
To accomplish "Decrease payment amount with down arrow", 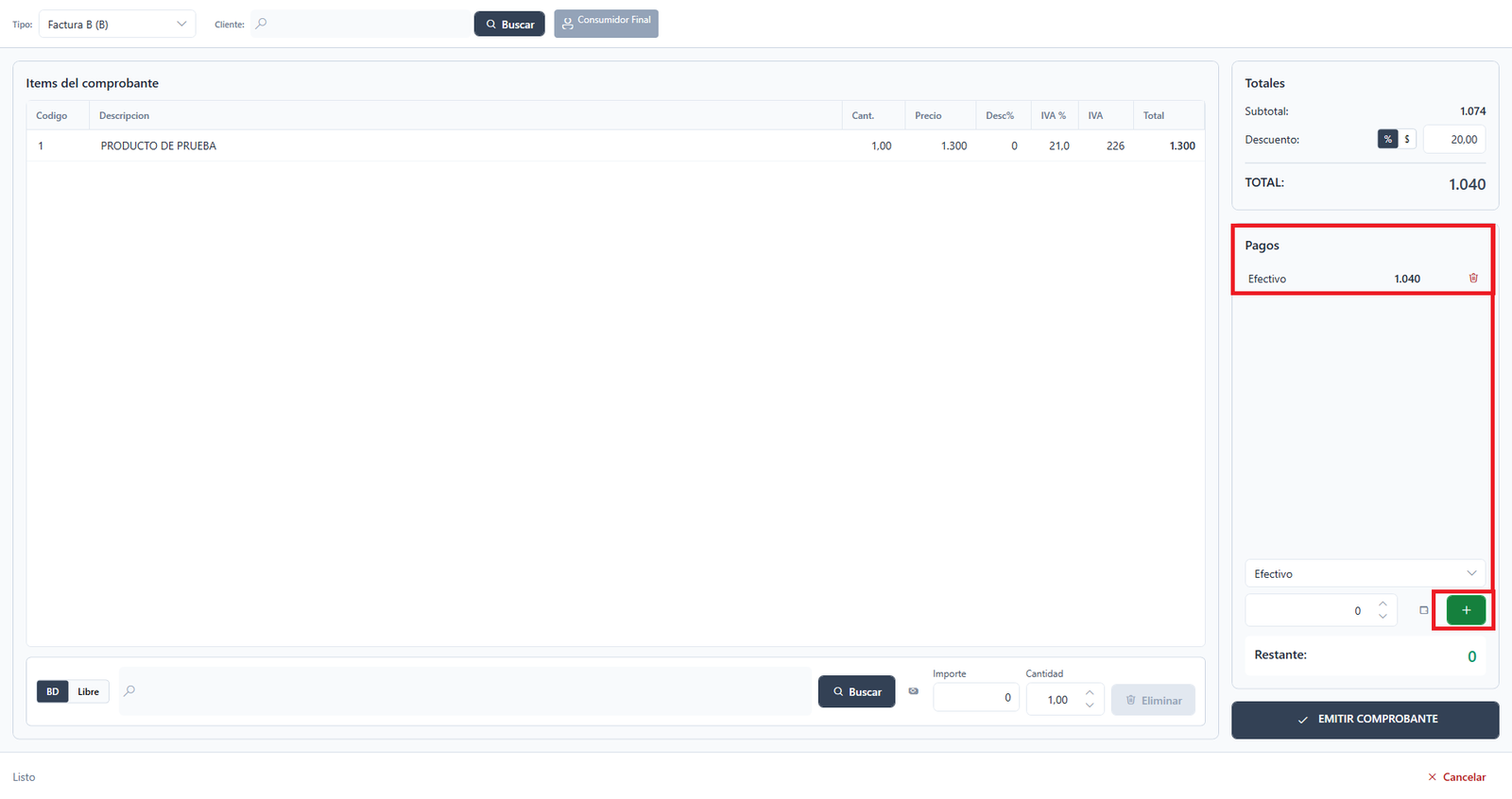I will point(1383,617).
